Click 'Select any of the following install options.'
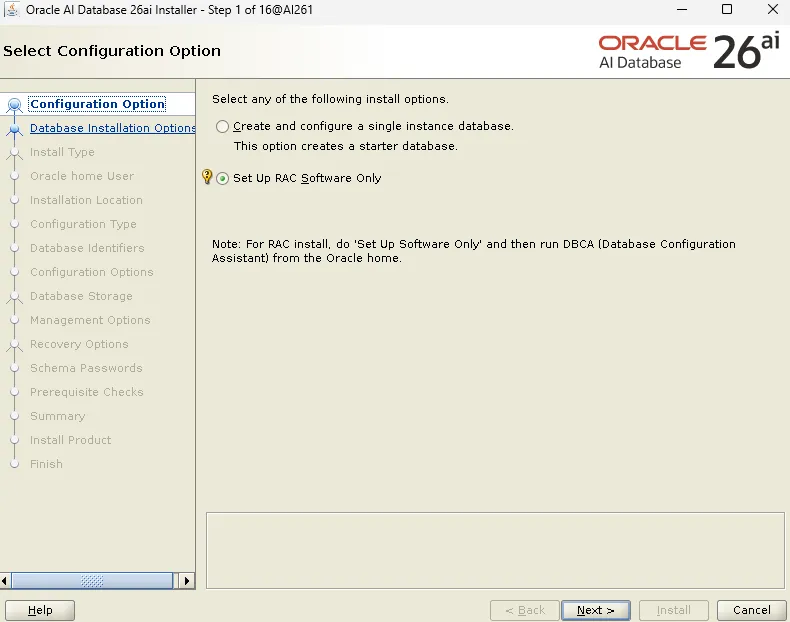790x622 pixels. [x=330, y=99]
